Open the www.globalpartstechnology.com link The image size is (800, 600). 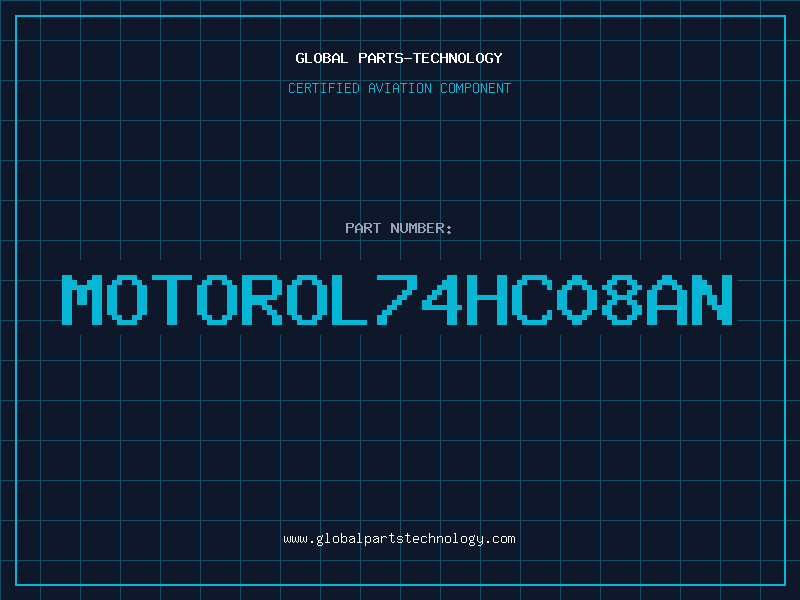click(399, 539)
